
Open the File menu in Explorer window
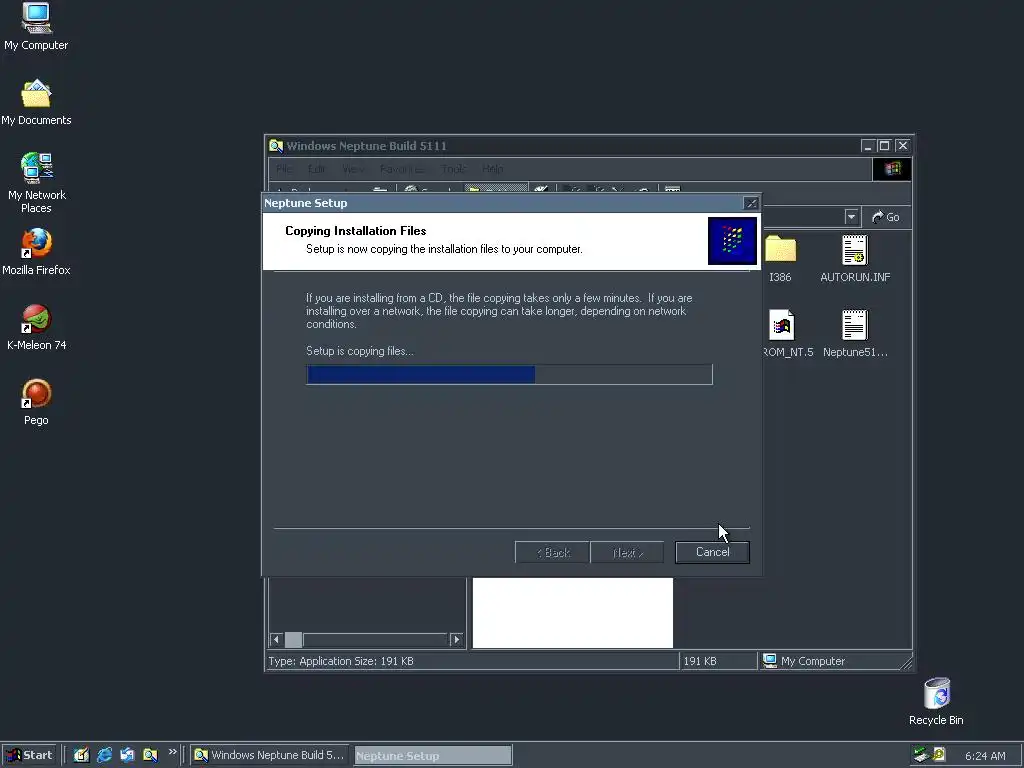coord(284,169)
